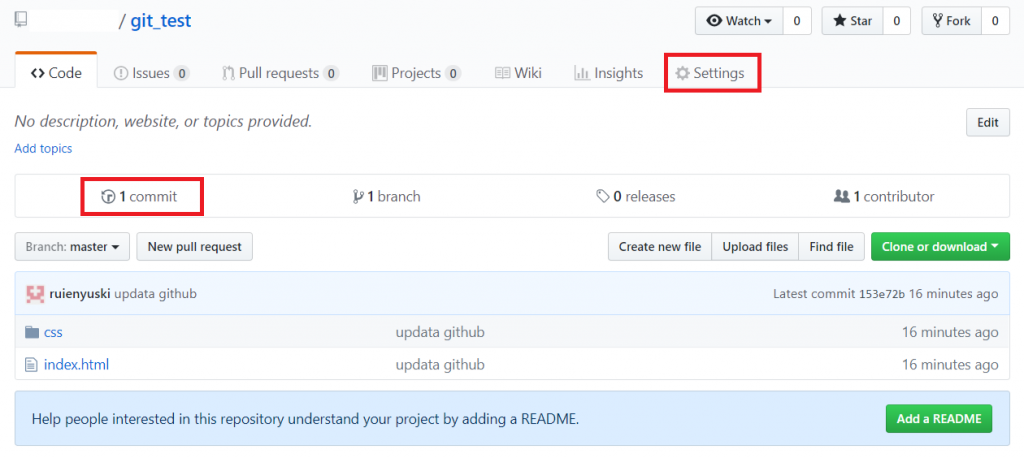Screen dimensions: 1024x458
Task: Click the No description, website, or topics text
Action: [163, 121]
